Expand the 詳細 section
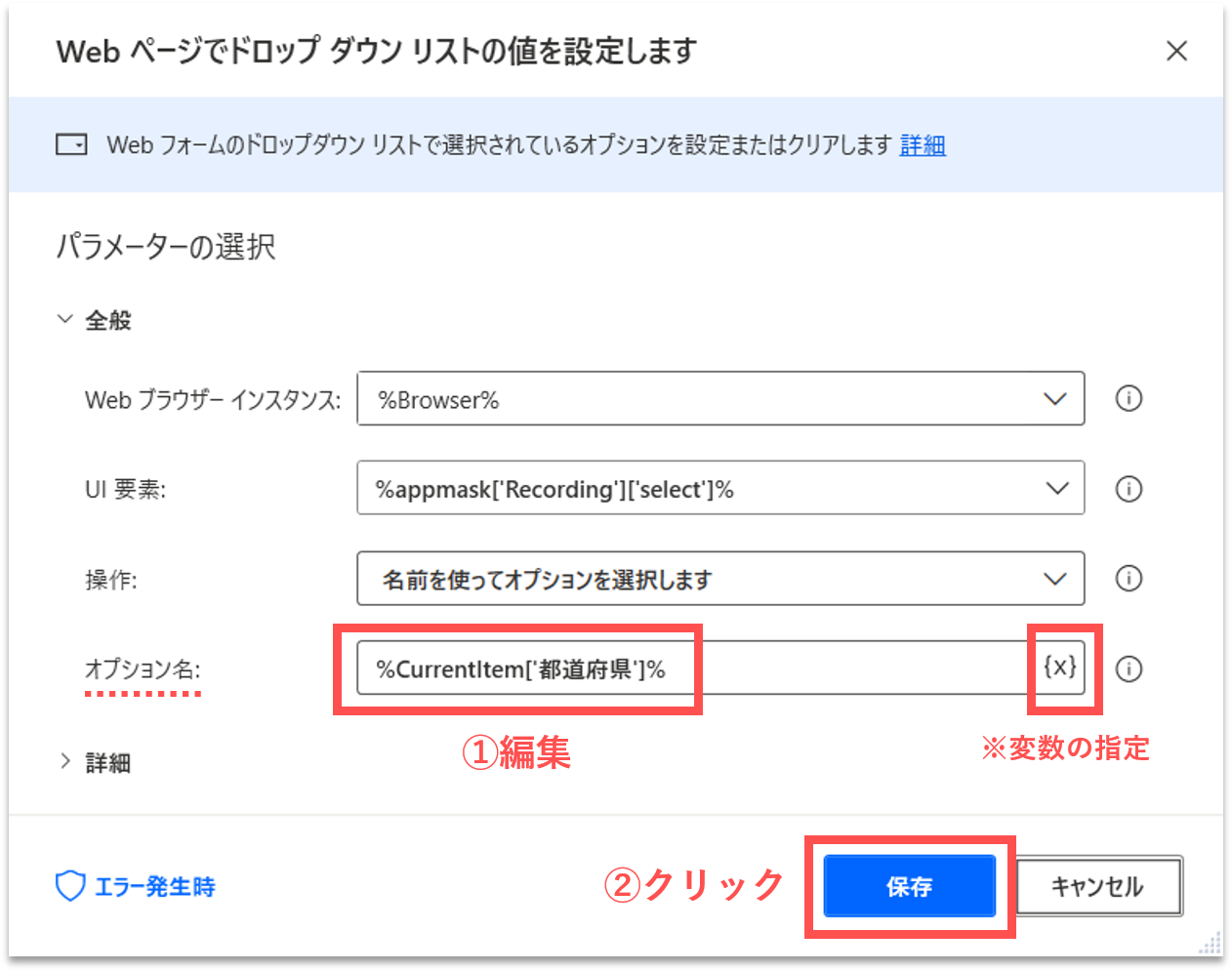The width and height of the screenshot is (1232, 971). pos(65,762)
